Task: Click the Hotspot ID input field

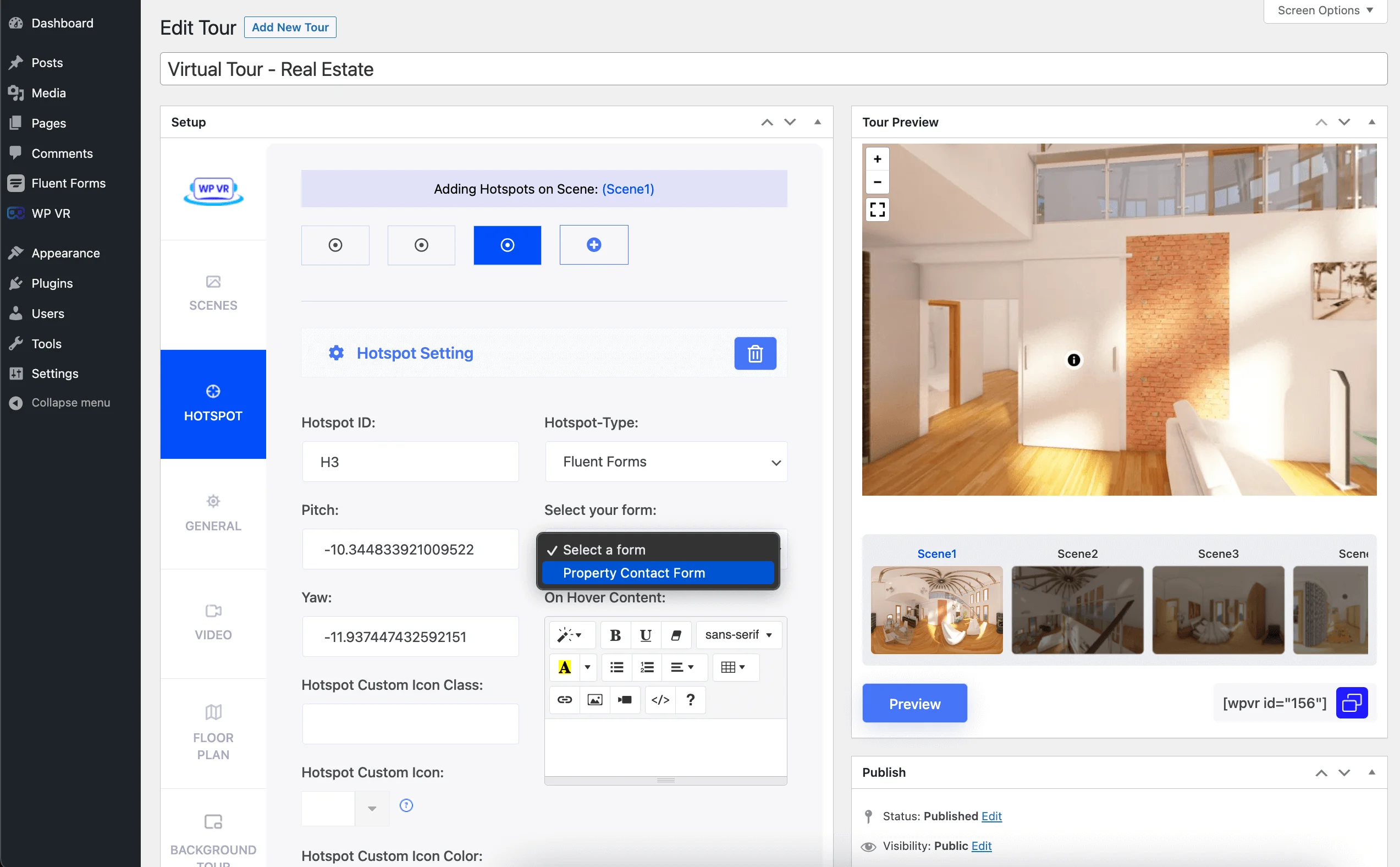Action: click(x=409, y=461)
